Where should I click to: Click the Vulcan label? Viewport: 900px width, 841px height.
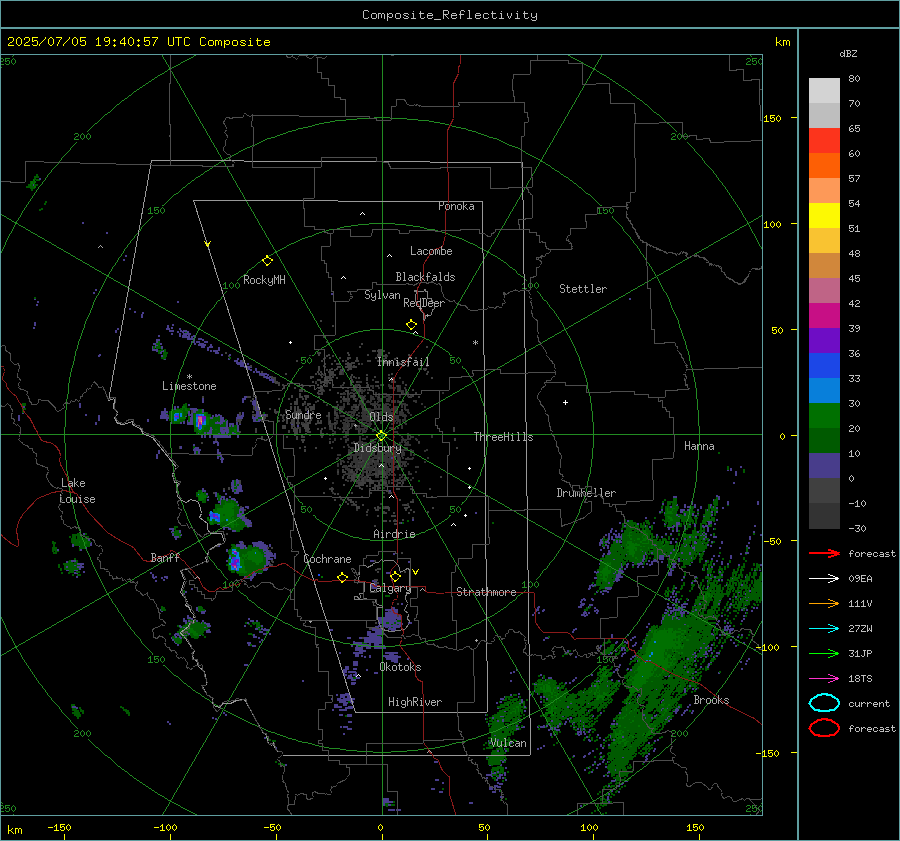pyautogui.click(x=508, y=743)
